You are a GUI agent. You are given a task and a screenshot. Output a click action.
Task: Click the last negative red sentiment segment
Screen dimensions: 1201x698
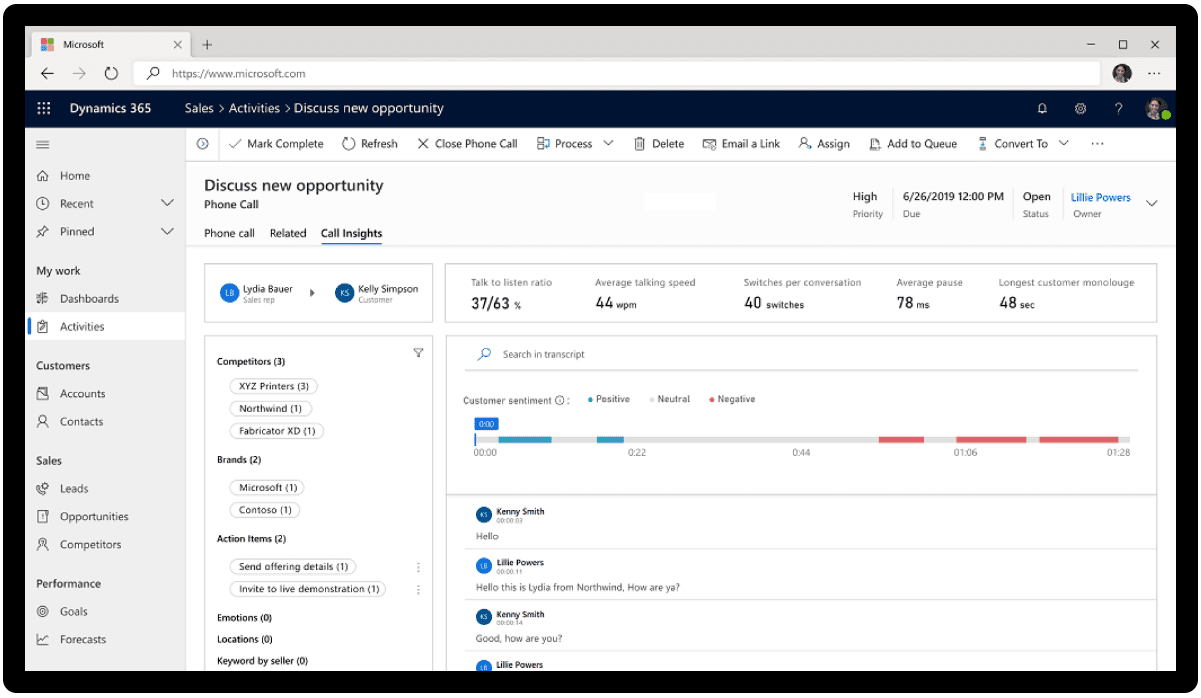pyautogui.click(x=1078, y=440)
